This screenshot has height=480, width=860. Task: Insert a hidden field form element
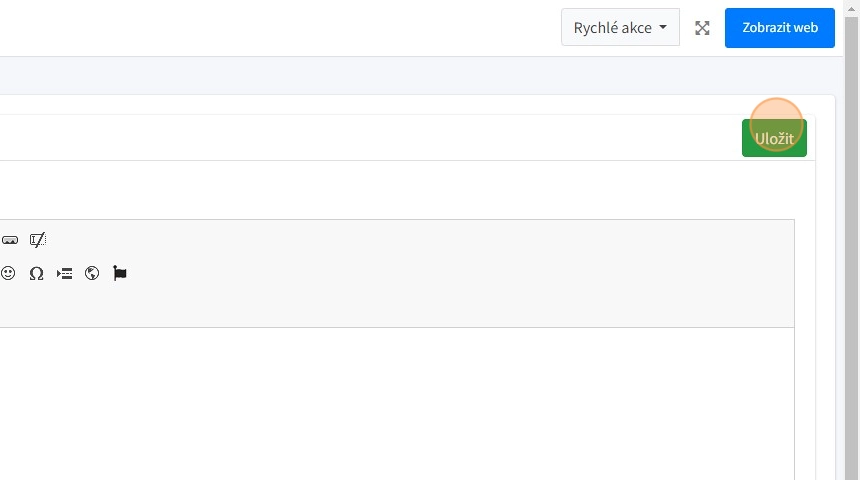click(x=38, y=240)
